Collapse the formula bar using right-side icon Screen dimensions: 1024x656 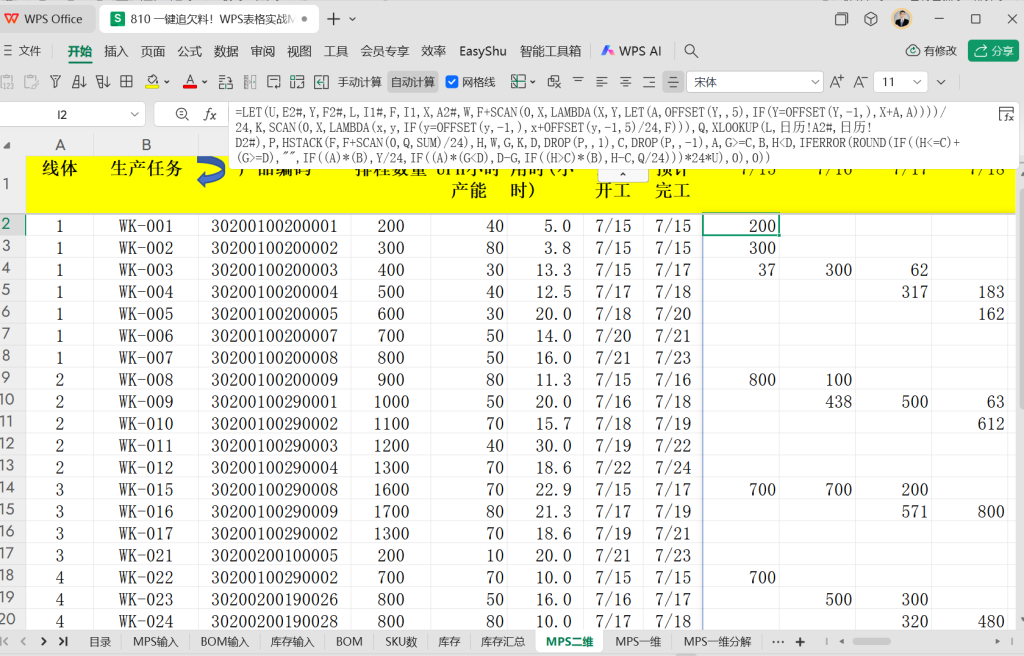click(x=1006, y=114)
